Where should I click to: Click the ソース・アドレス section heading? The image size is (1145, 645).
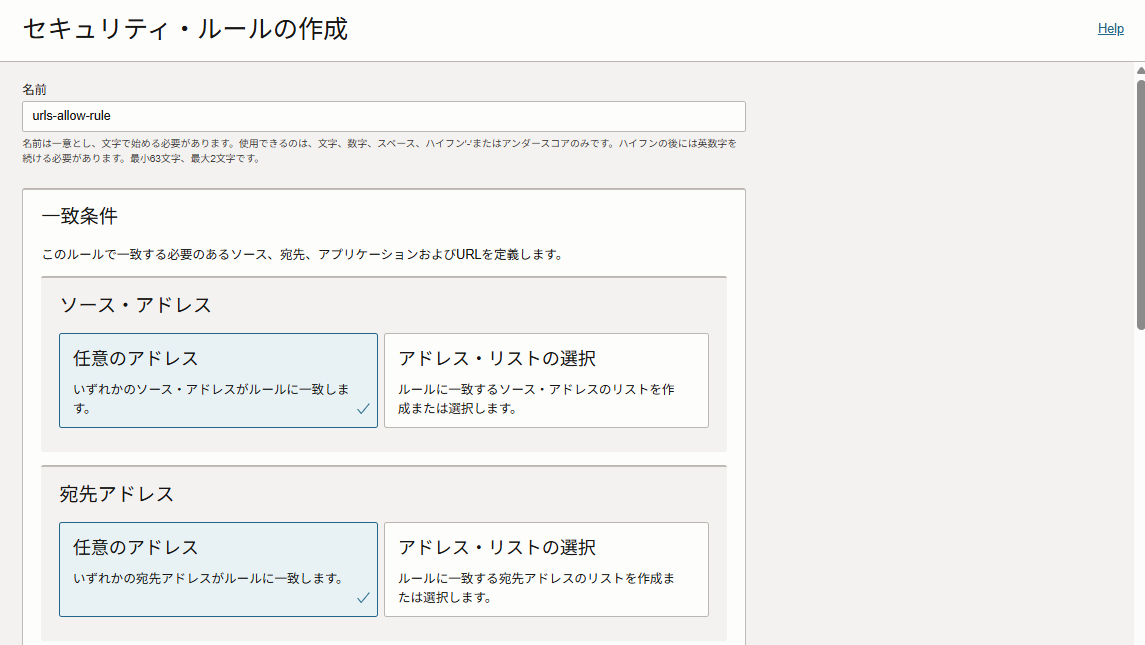pos(136,305)
